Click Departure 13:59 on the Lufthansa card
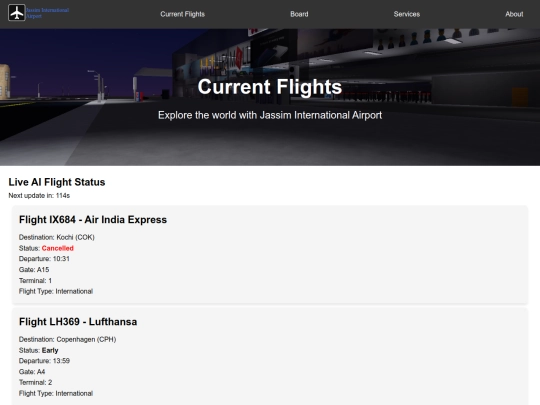This screenshot has width=540, height=405. click(x=44, y=361)
